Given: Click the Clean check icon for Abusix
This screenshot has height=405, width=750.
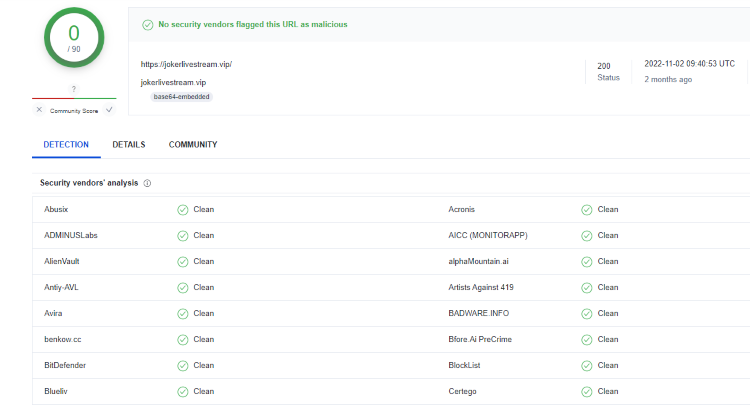Looking at the screenshot, I should coord(183,209).
